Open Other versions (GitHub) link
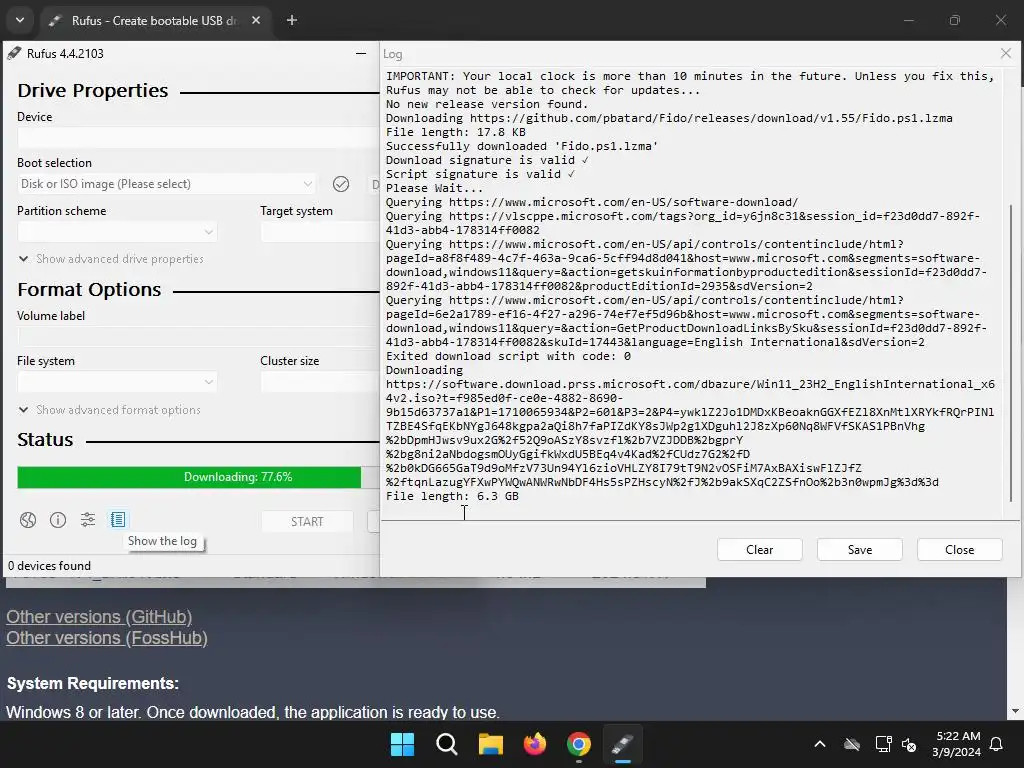Image resolution: width=1024 pixels, height=768 pixels. (x=99, y=617)
